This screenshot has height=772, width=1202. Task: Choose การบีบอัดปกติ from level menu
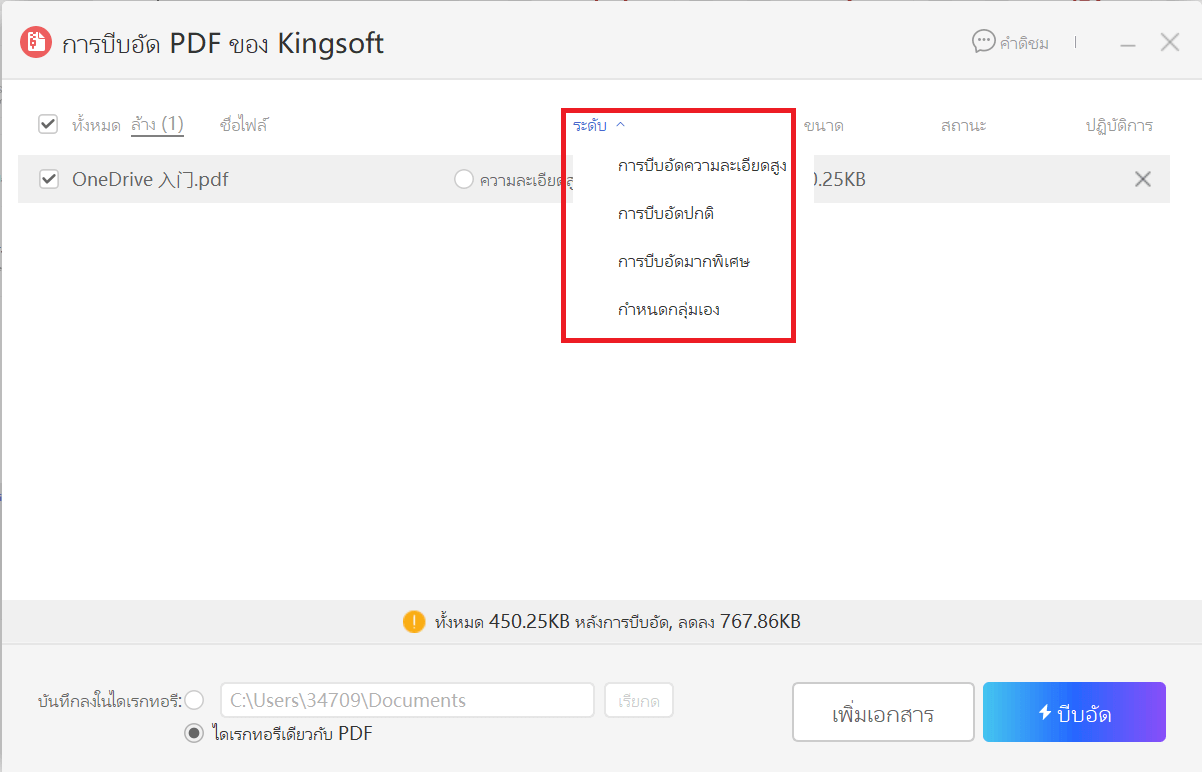[x=666, y=214]
